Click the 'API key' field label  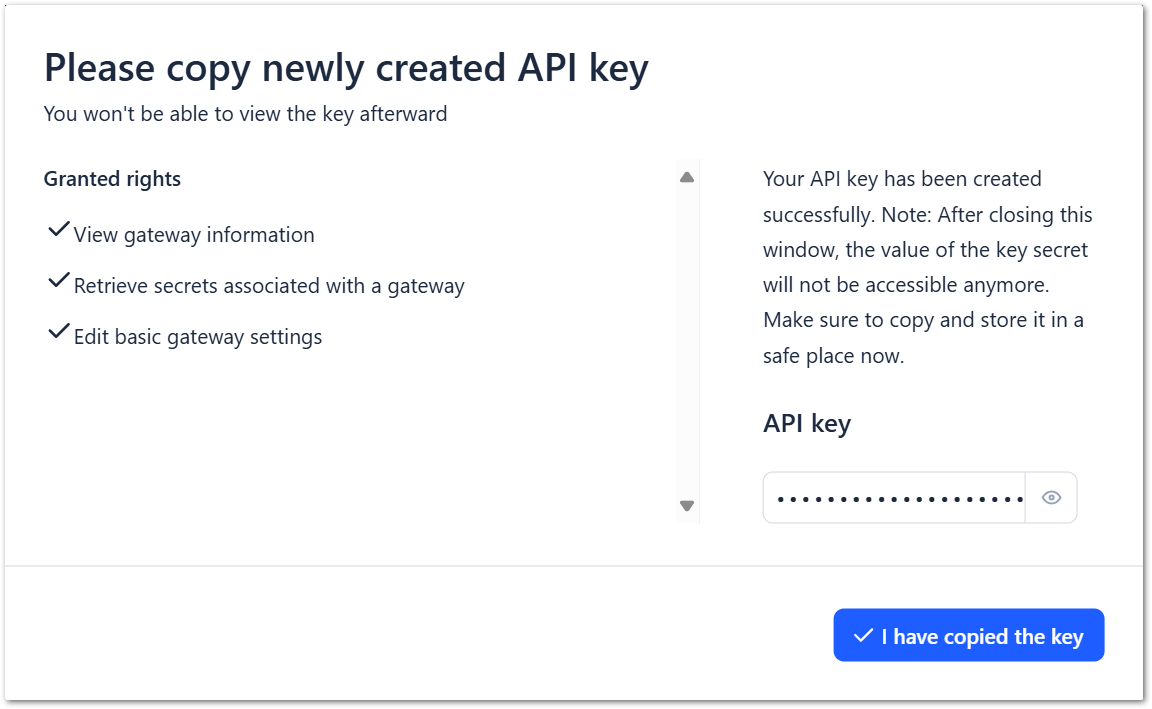tap(806, 423)
